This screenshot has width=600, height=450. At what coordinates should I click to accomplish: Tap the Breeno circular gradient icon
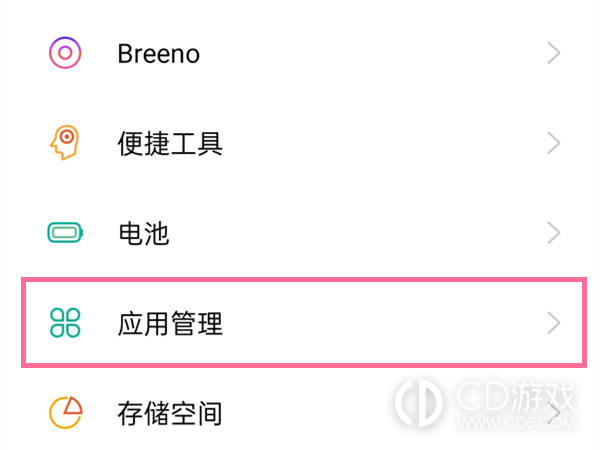(65, 53)
